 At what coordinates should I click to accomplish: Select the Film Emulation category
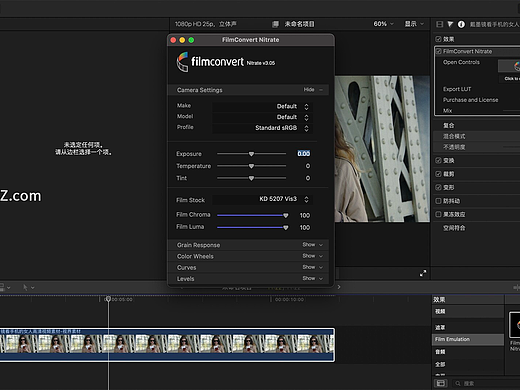click(468, 339)
